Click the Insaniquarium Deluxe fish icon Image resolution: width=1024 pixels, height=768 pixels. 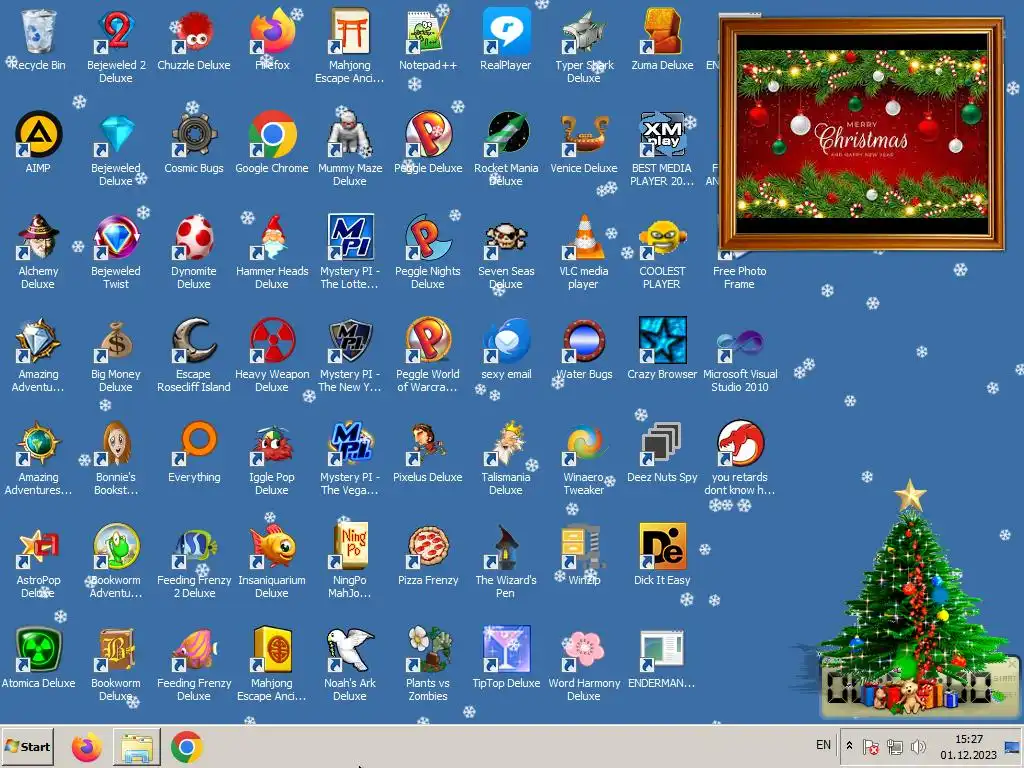[x=272, y=546]
